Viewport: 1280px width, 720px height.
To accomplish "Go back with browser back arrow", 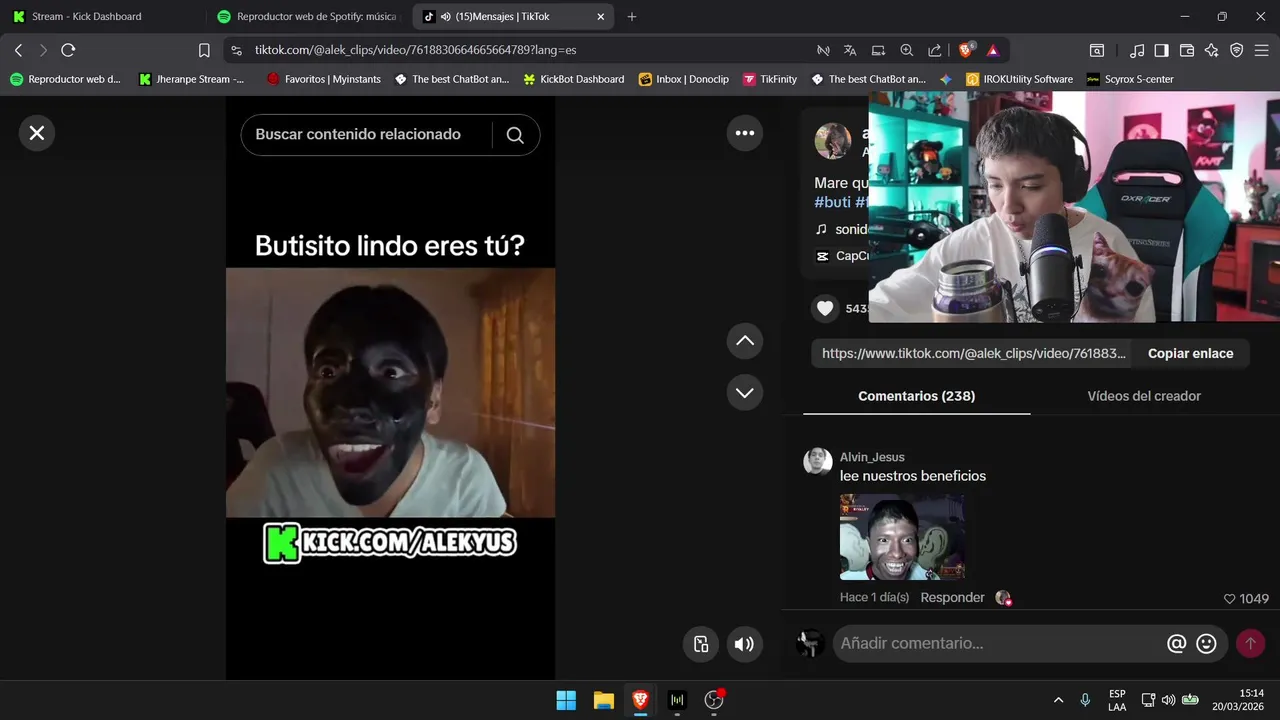I will click(18, 50).
